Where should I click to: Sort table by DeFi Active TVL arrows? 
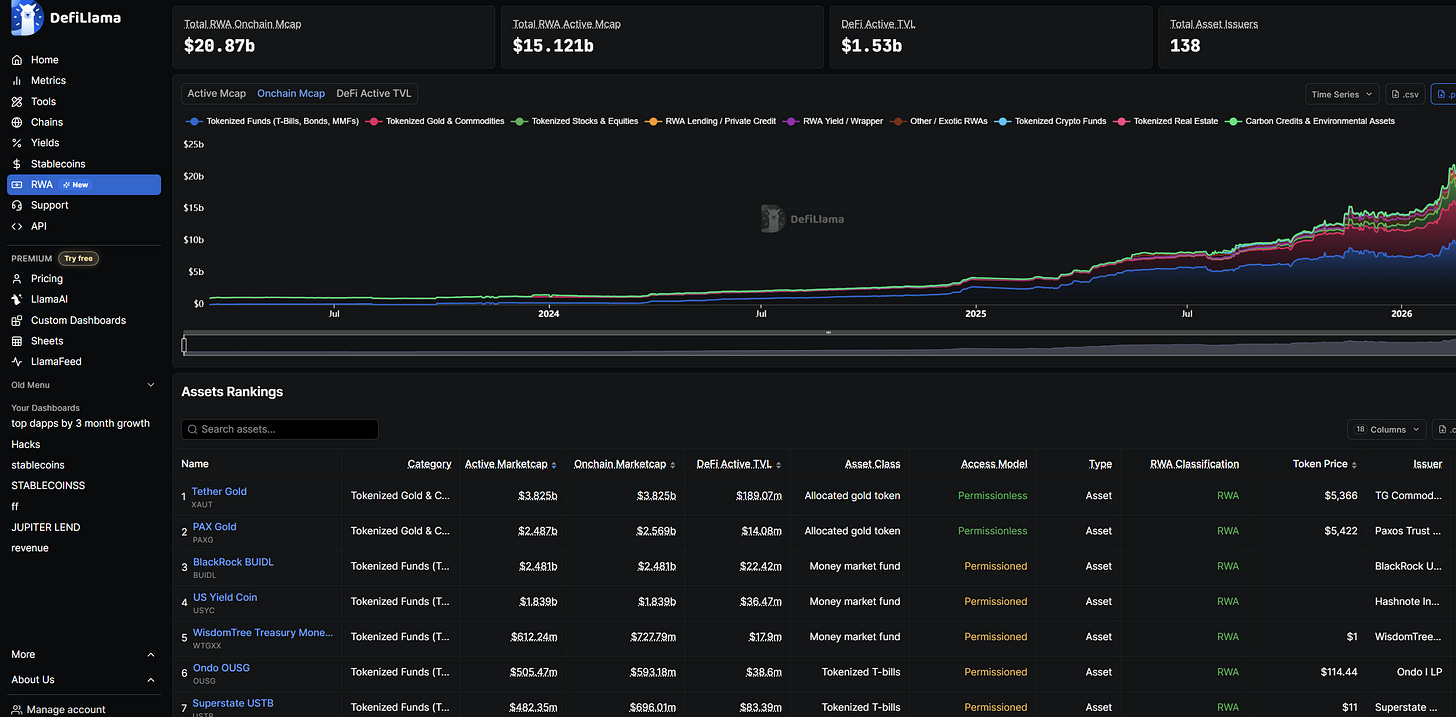pos(778,465)
